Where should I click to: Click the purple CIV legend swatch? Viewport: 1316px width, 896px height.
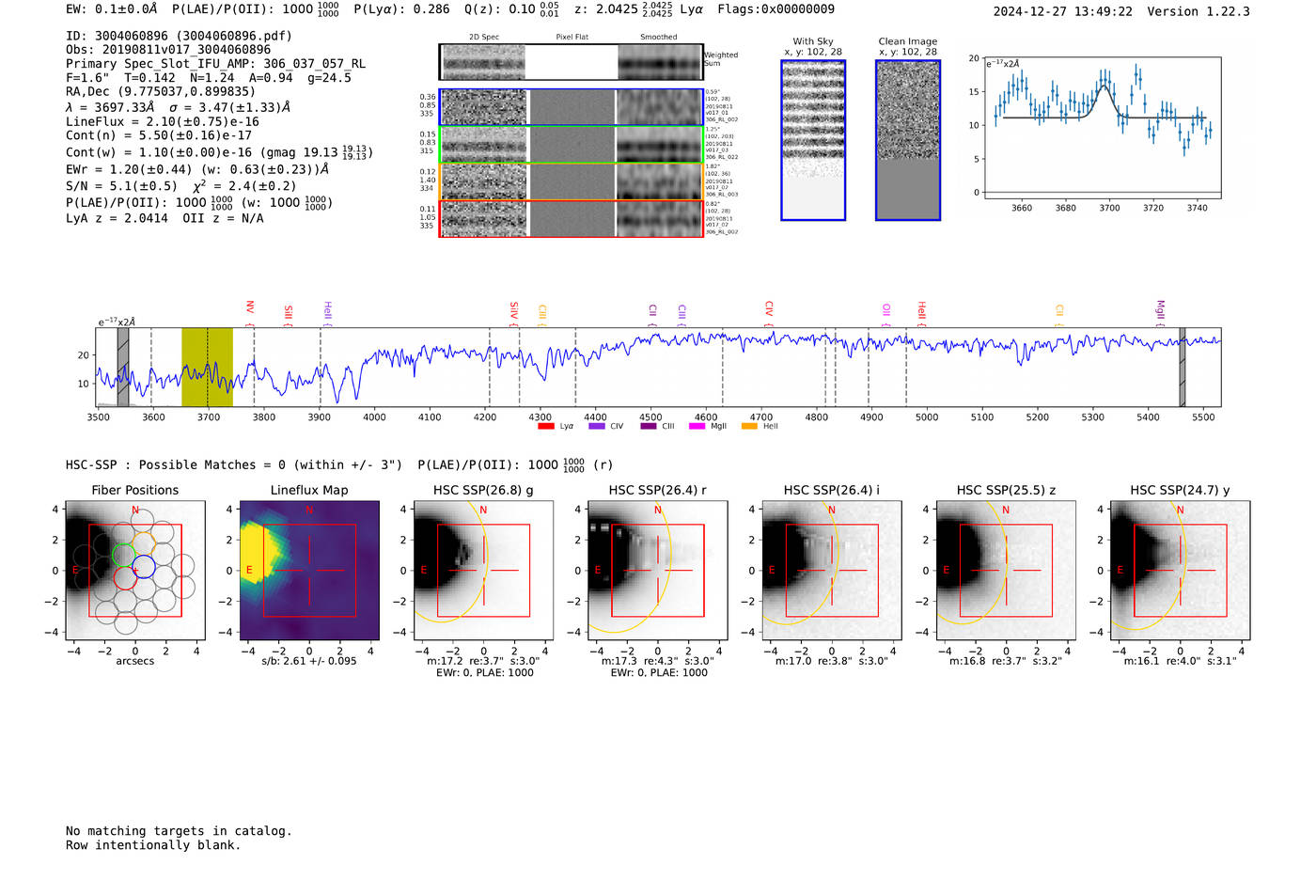click(x=596, y=426)
